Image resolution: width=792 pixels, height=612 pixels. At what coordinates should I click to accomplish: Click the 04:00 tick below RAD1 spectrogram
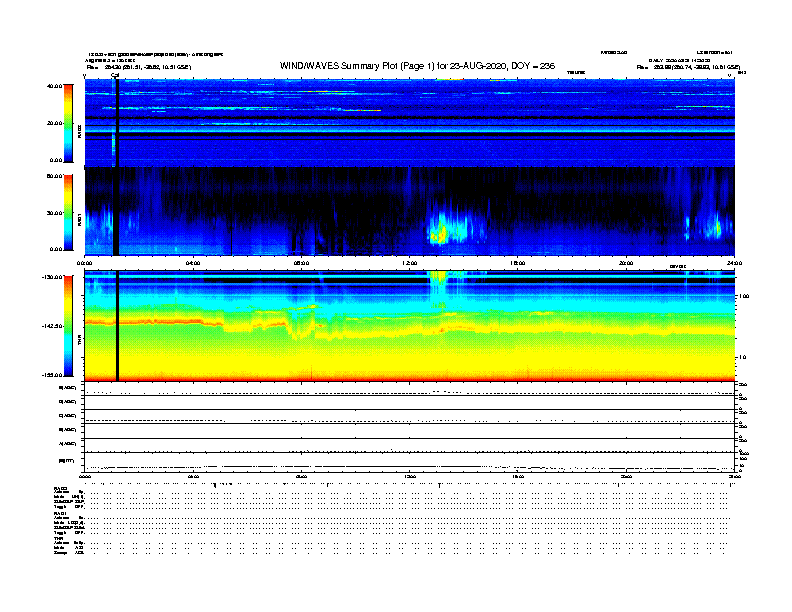(193, 263)
